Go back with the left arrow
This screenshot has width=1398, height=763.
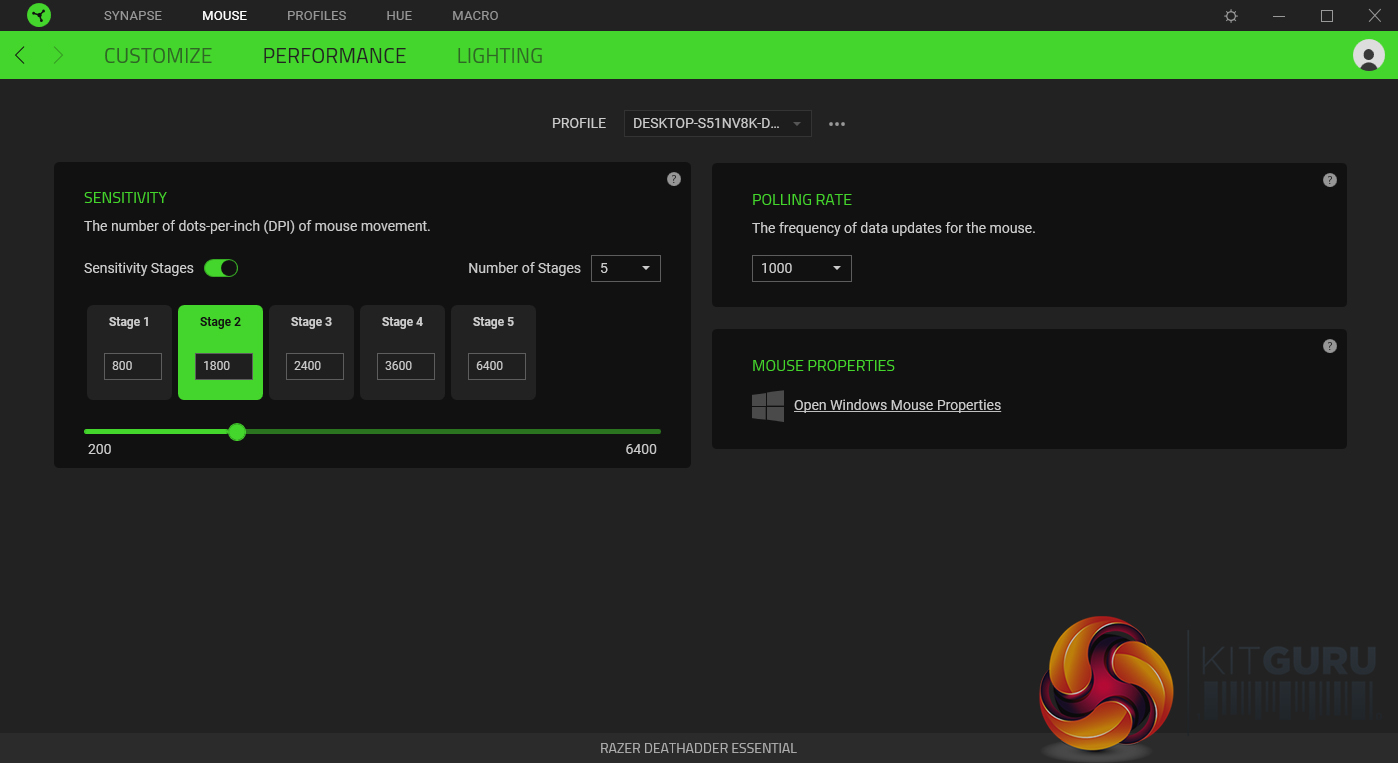(x=20, y=56)
